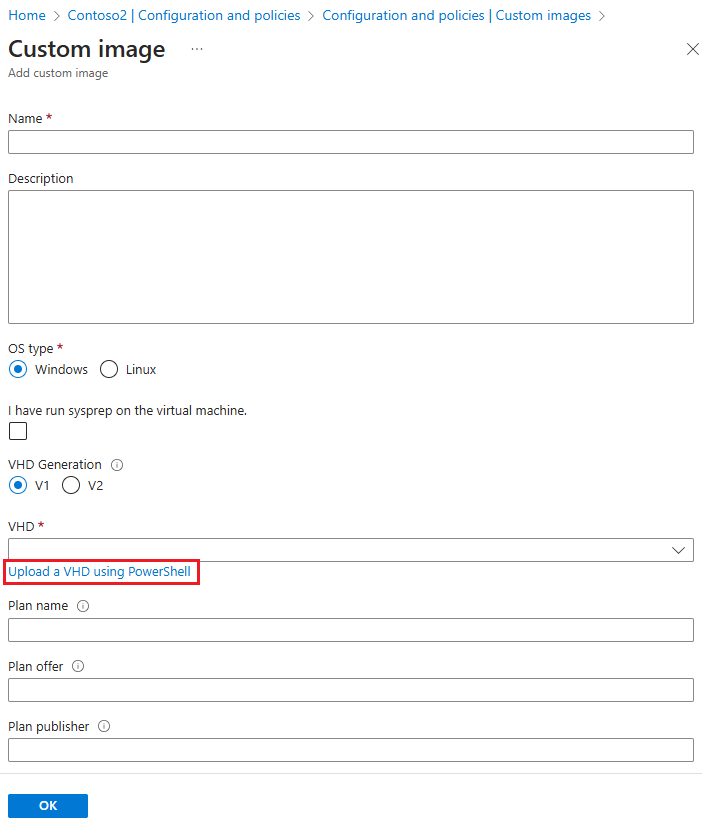Click inside the Name field
This screenshot has height=824, width=702.
coord(350,141)
